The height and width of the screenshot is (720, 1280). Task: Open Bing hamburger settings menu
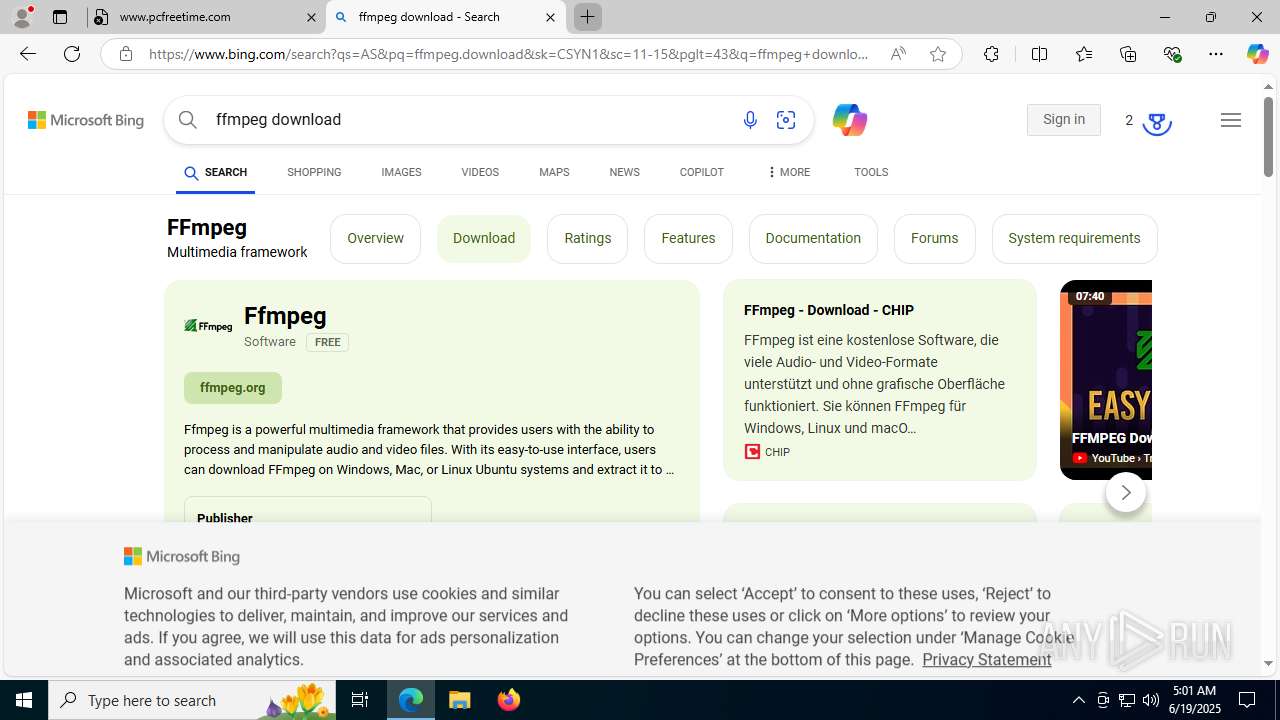click(x=1231, y=120)
